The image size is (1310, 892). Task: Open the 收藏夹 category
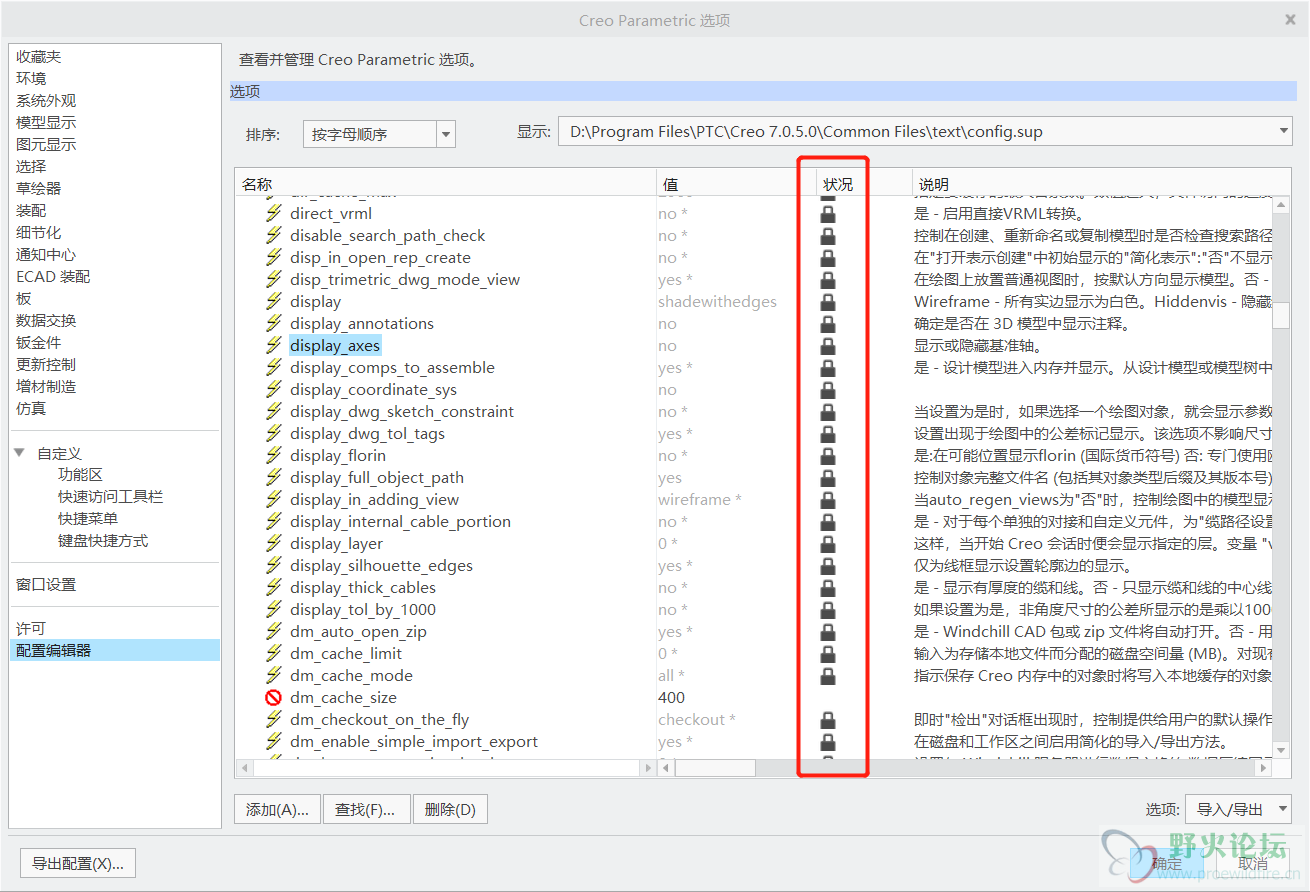(x=38, y=56)
